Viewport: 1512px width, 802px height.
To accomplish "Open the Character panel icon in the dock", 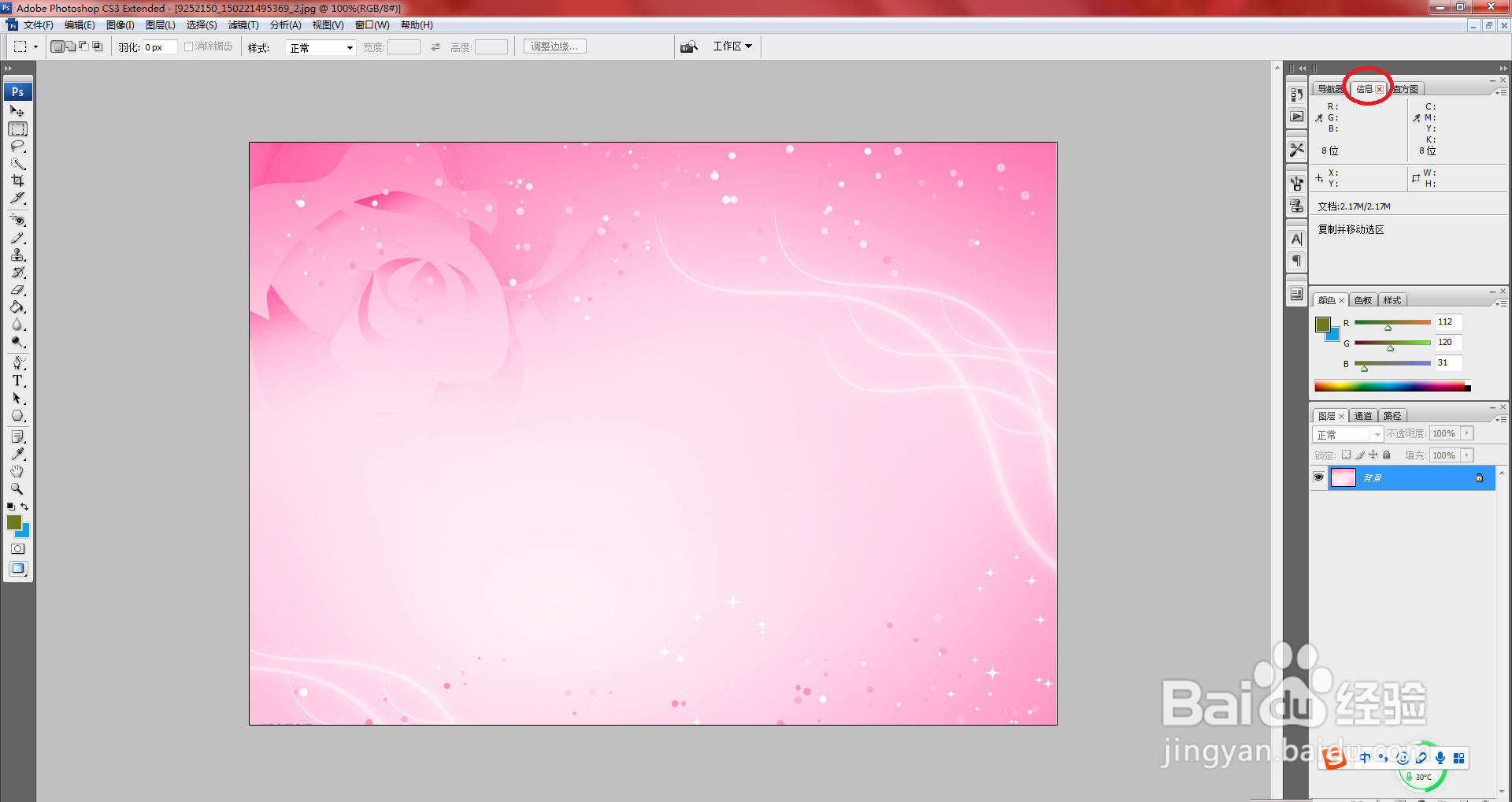I will pyautogui.click(x=1296, y=239).
